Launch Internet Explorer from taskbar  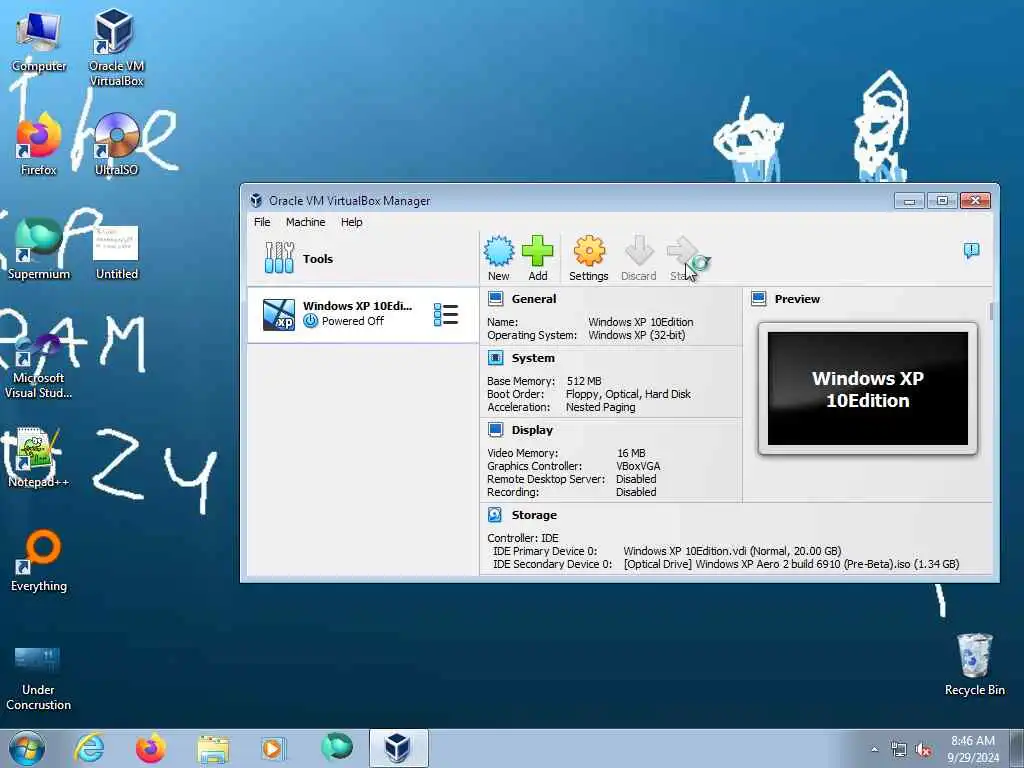click(89, 748)
